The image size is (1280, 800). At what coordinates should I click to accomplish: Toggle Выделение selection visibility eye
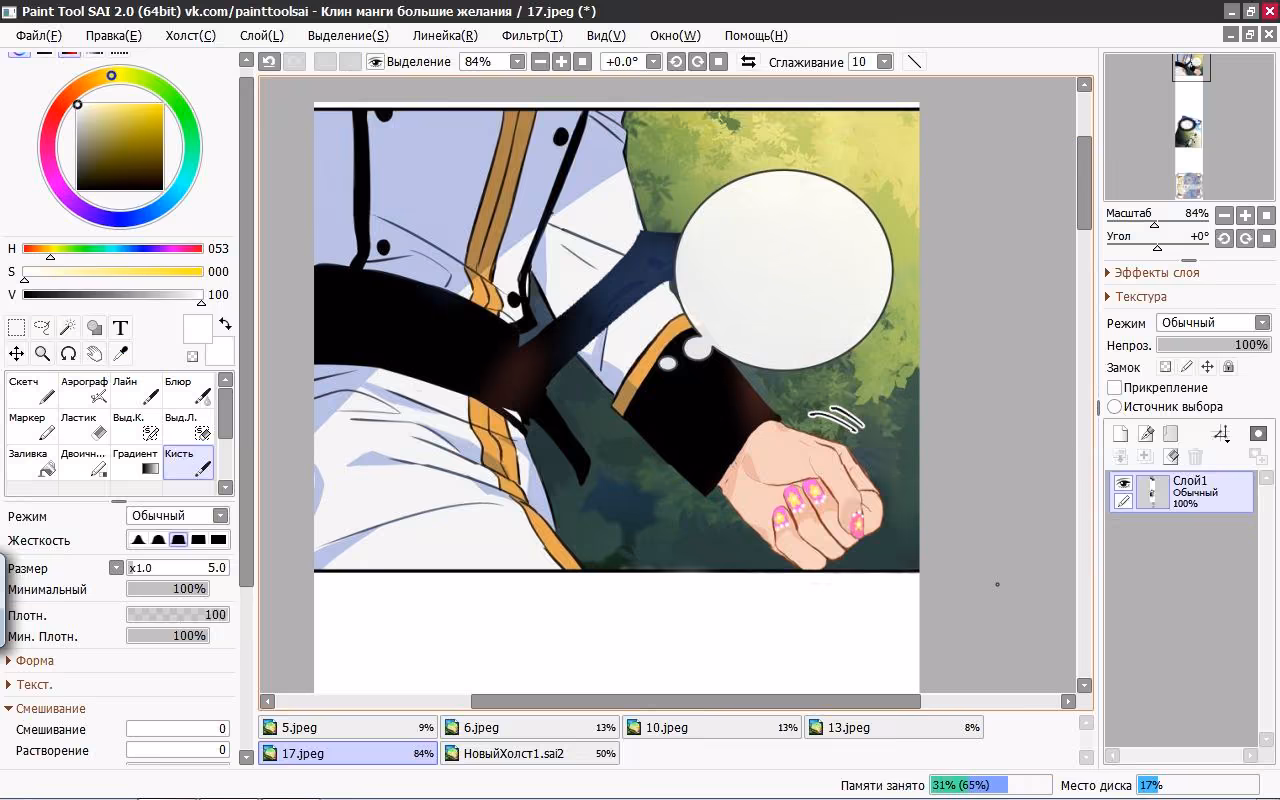(376, 62)
